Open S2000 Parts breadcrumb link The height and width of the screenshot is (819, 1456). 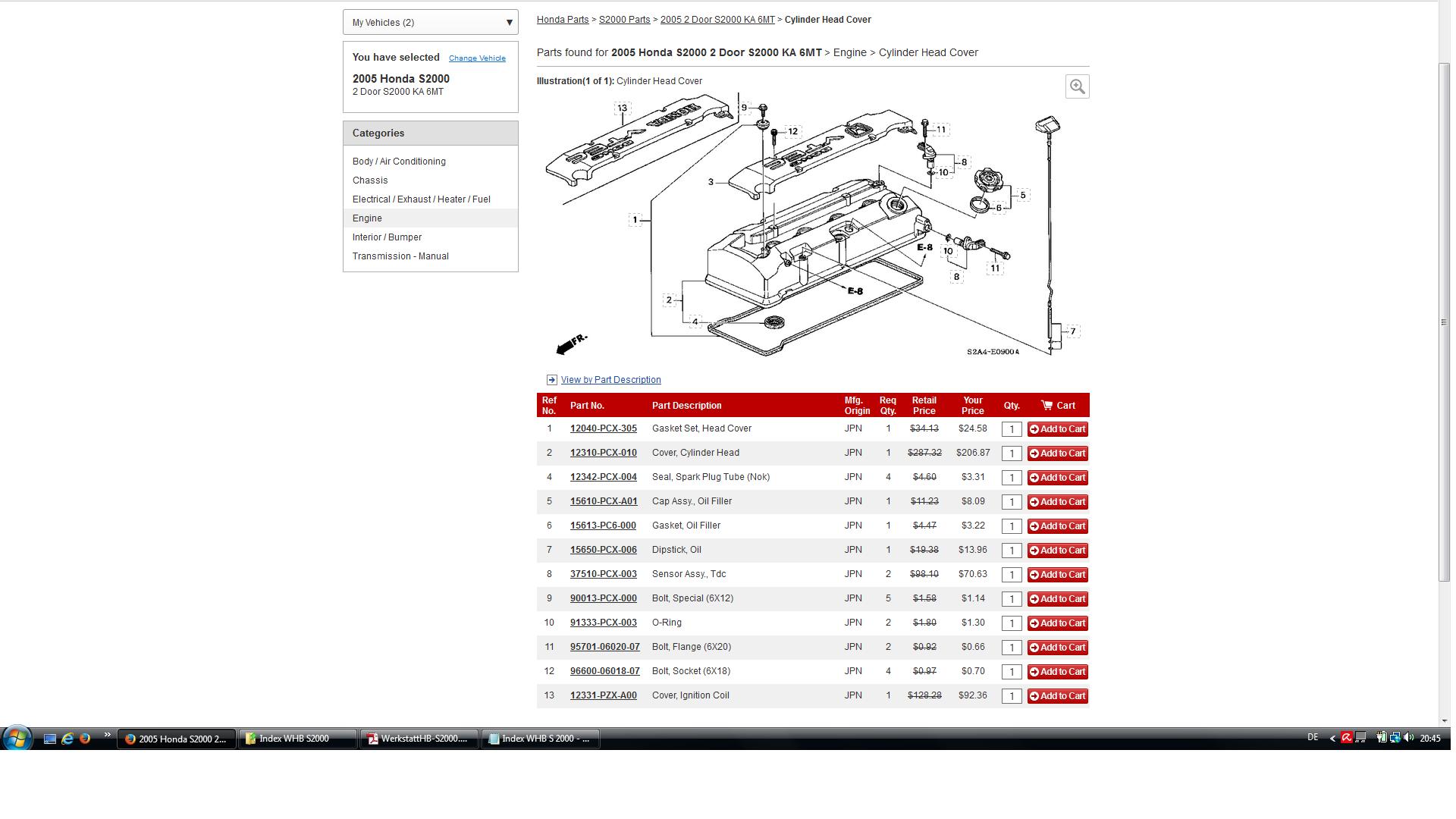624,20
